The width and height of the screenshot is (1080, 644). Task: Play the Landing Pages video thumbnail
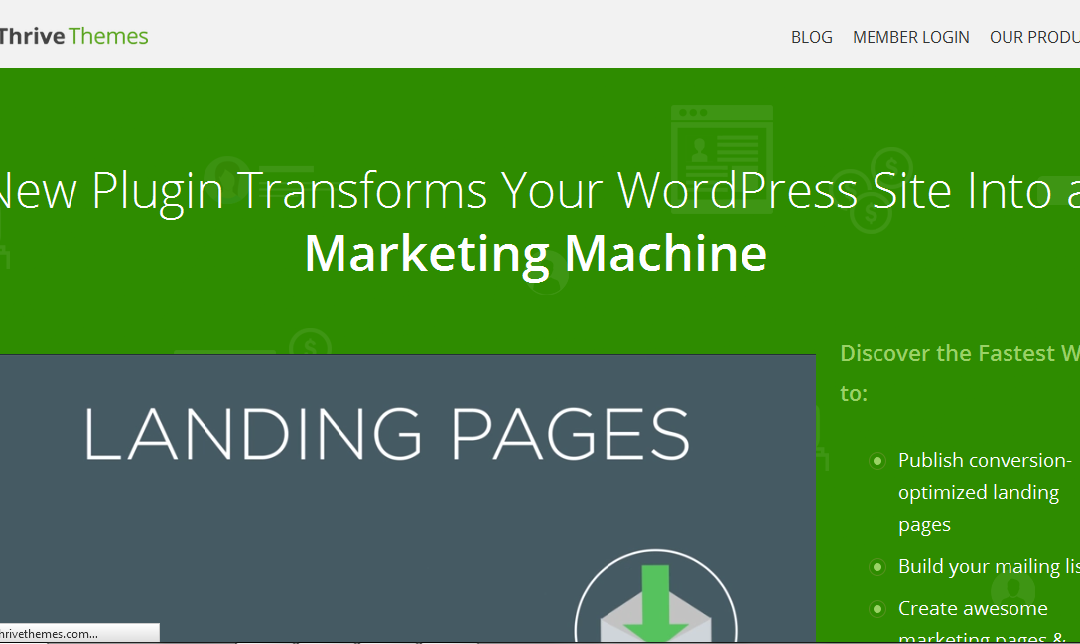(x=408, y=499)
